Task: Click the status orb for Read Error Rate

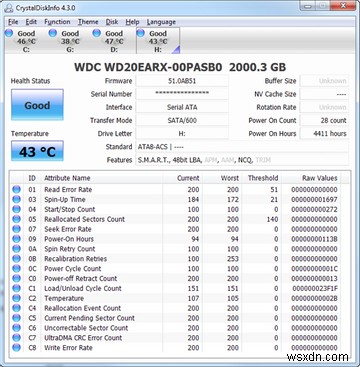Action: (16, 190)
